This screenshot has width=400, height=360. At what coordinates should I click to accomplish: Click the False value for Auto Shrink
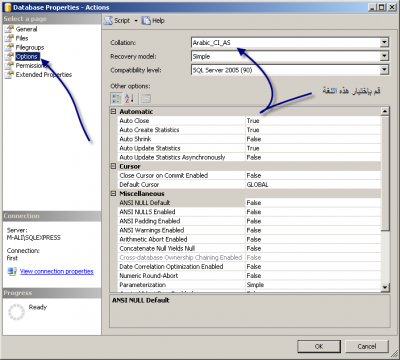(254, 139)
